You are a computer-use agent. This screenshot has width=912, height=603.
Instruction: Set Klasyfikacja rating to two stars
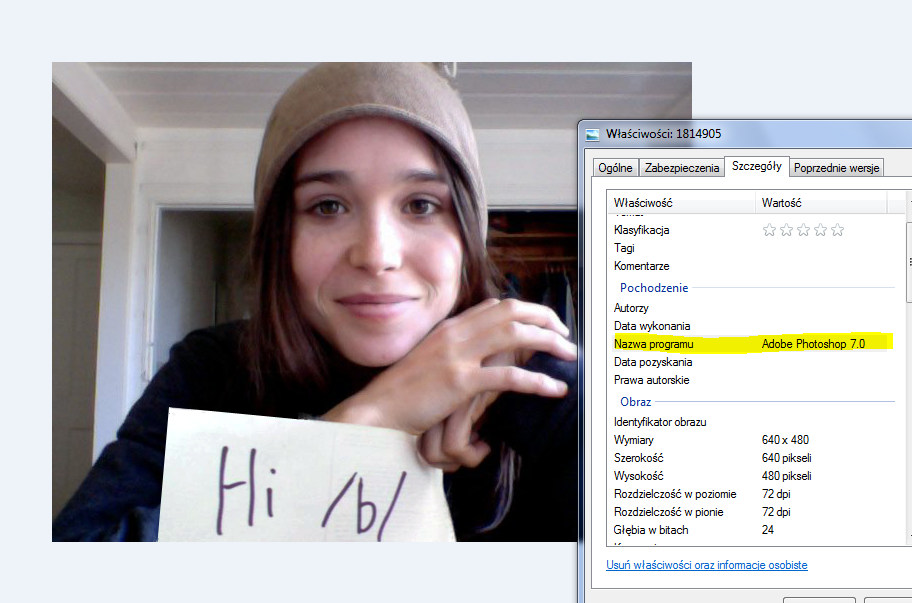pyautogui.click(x=786, y=230)
